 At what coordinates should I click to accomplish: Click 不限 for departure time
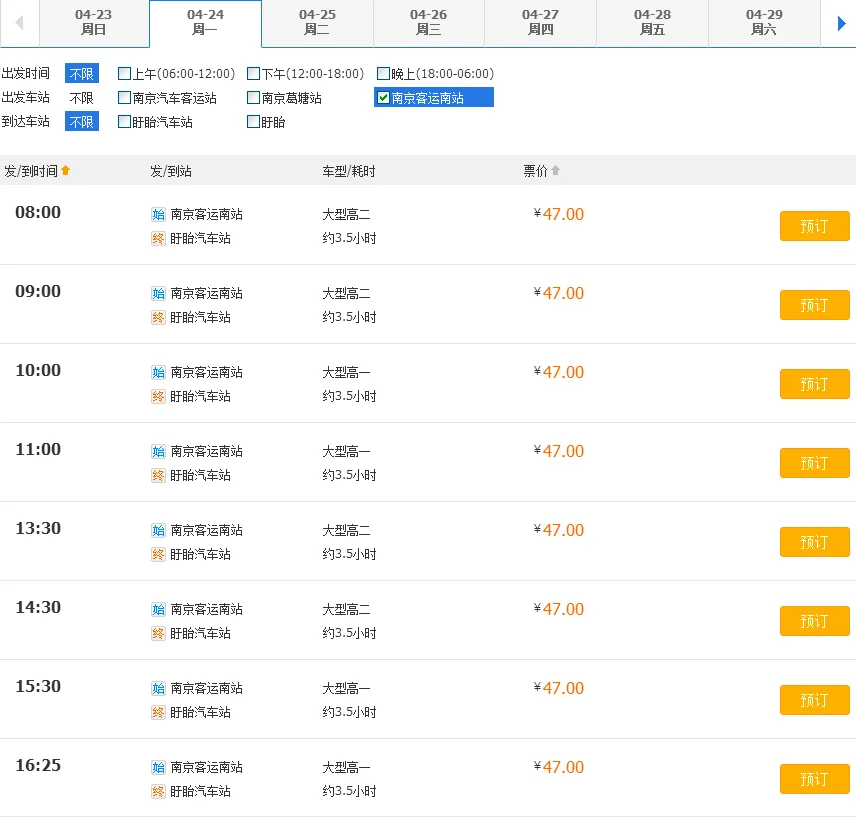coord(81,74)
